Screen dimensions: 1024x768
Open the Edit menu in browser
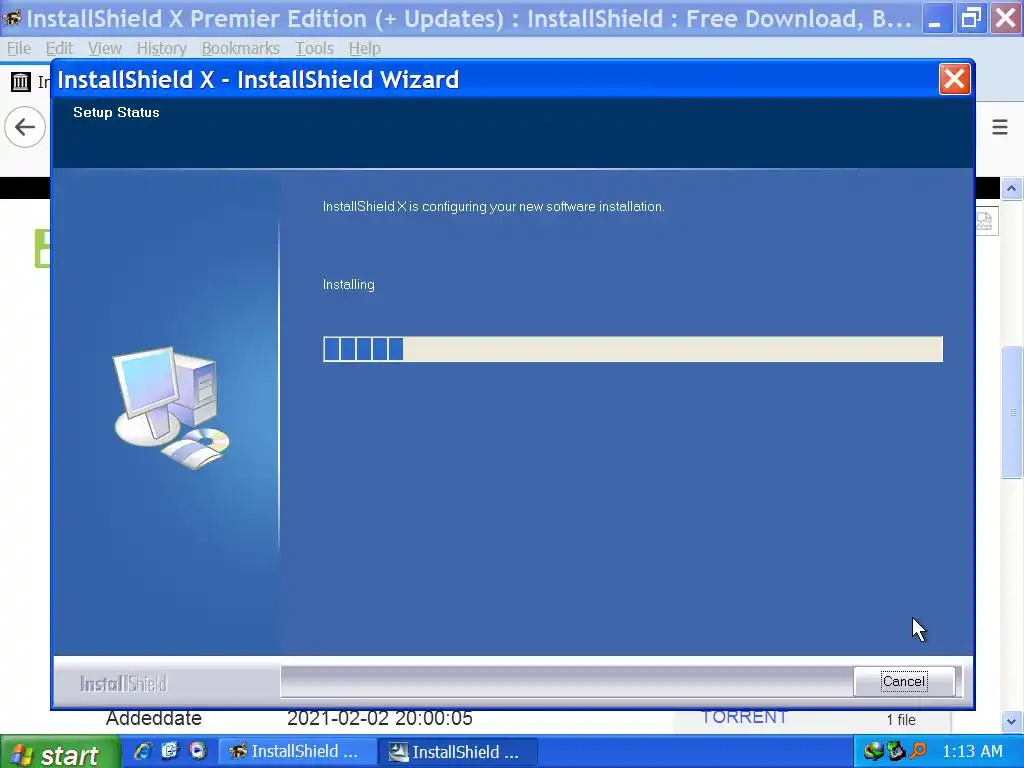pyautogui.click(x=59, y=48)
